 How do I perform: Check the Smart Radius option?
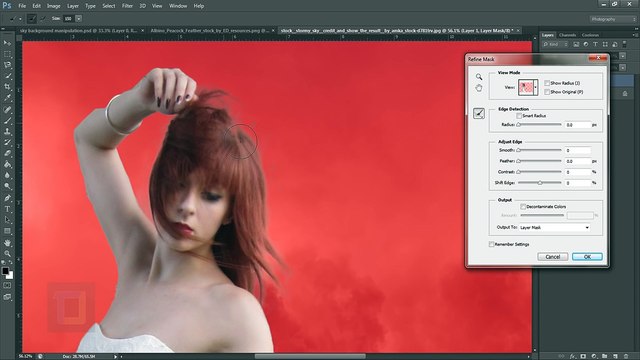point(519,116)
